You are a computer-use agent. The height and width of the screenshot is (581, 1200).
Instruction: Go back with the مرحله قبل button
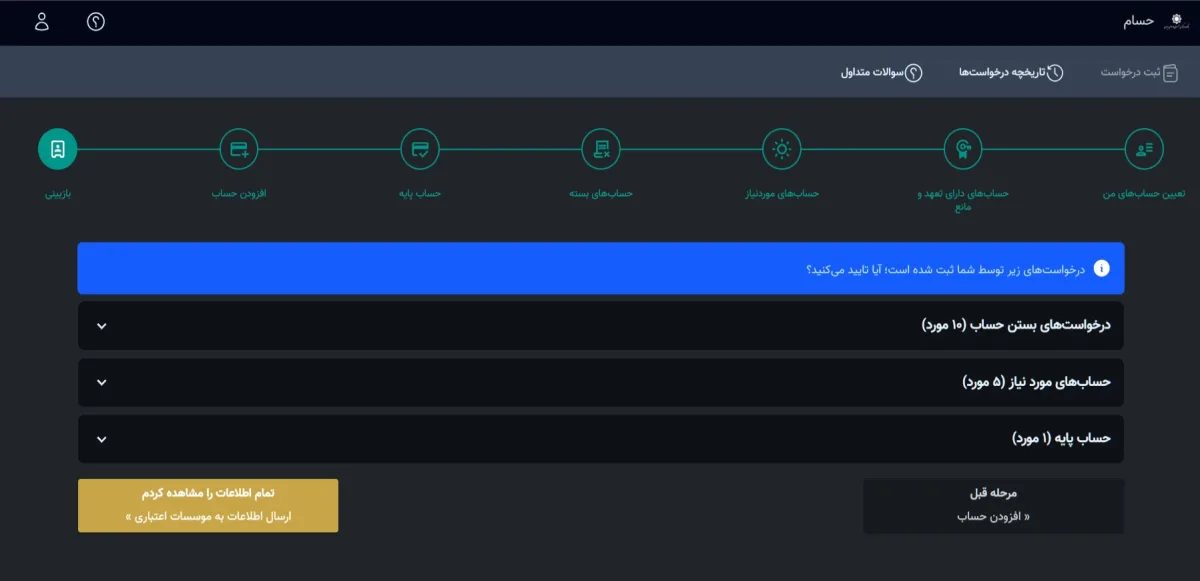click(x=993, y=506)
